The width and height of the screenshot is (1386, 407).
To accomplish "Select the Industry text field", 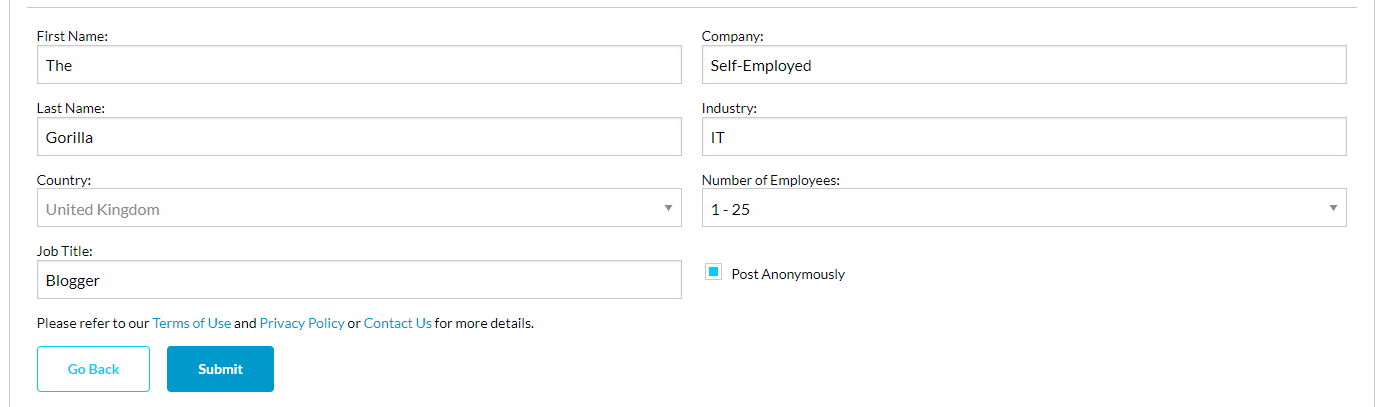I will tap(1024, 137).
